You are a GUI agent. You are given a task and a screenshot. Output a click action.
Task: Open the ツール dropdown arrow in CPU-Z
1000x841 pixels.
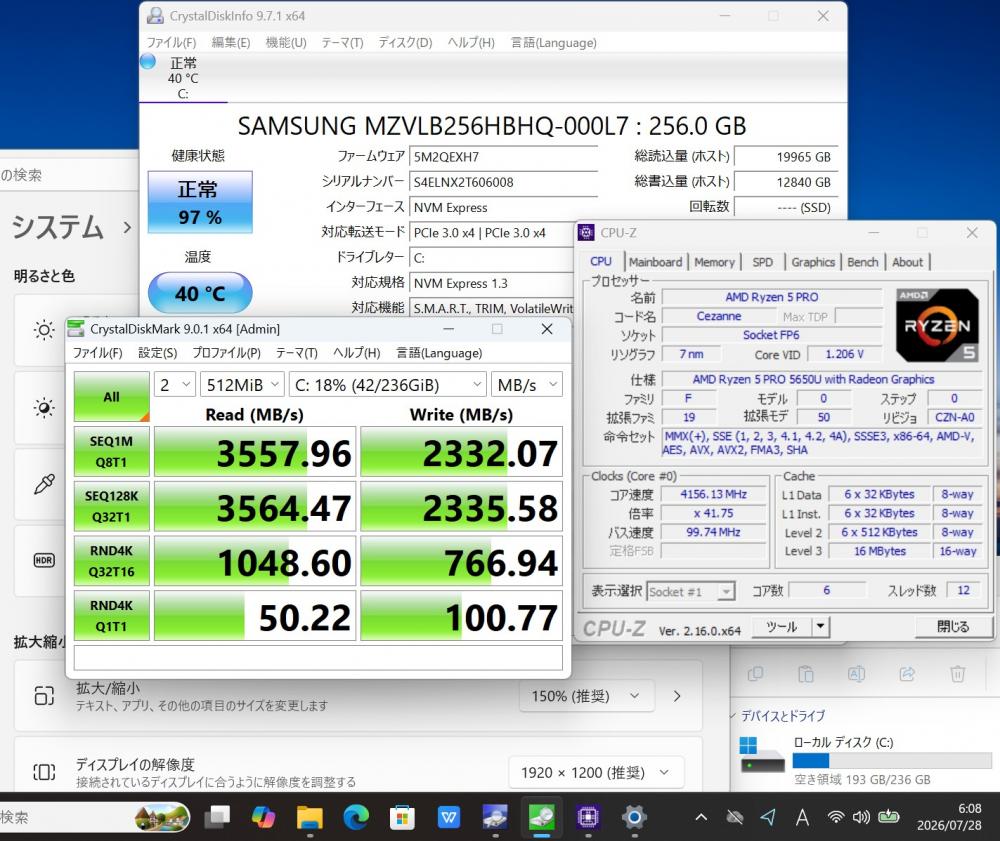pos(820,627)
